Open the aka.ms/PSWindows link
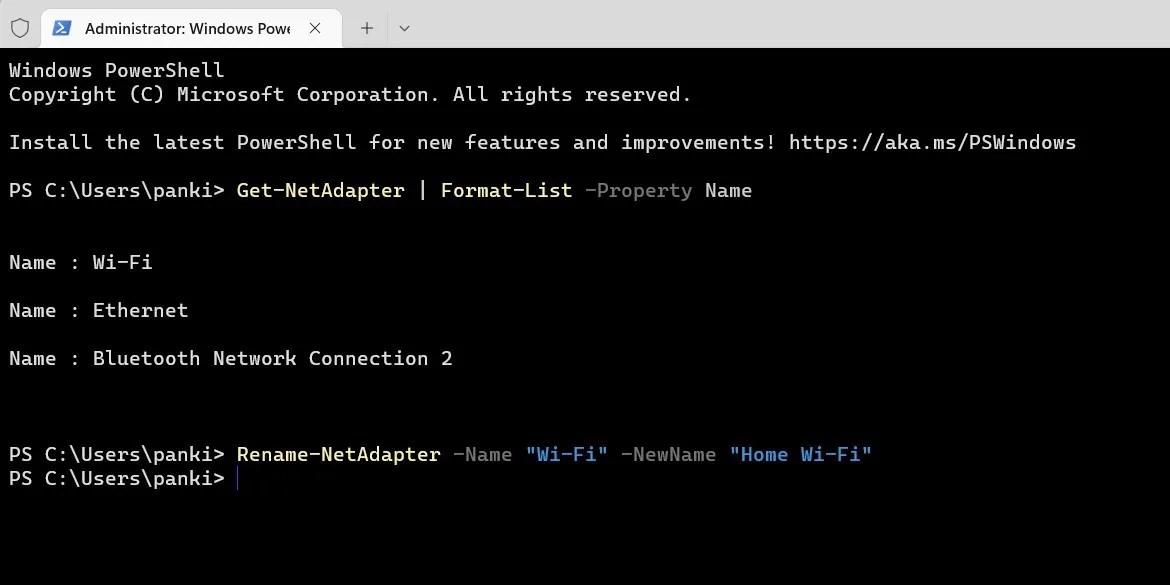Viewport: 1170px width, 585px height. 932,142
